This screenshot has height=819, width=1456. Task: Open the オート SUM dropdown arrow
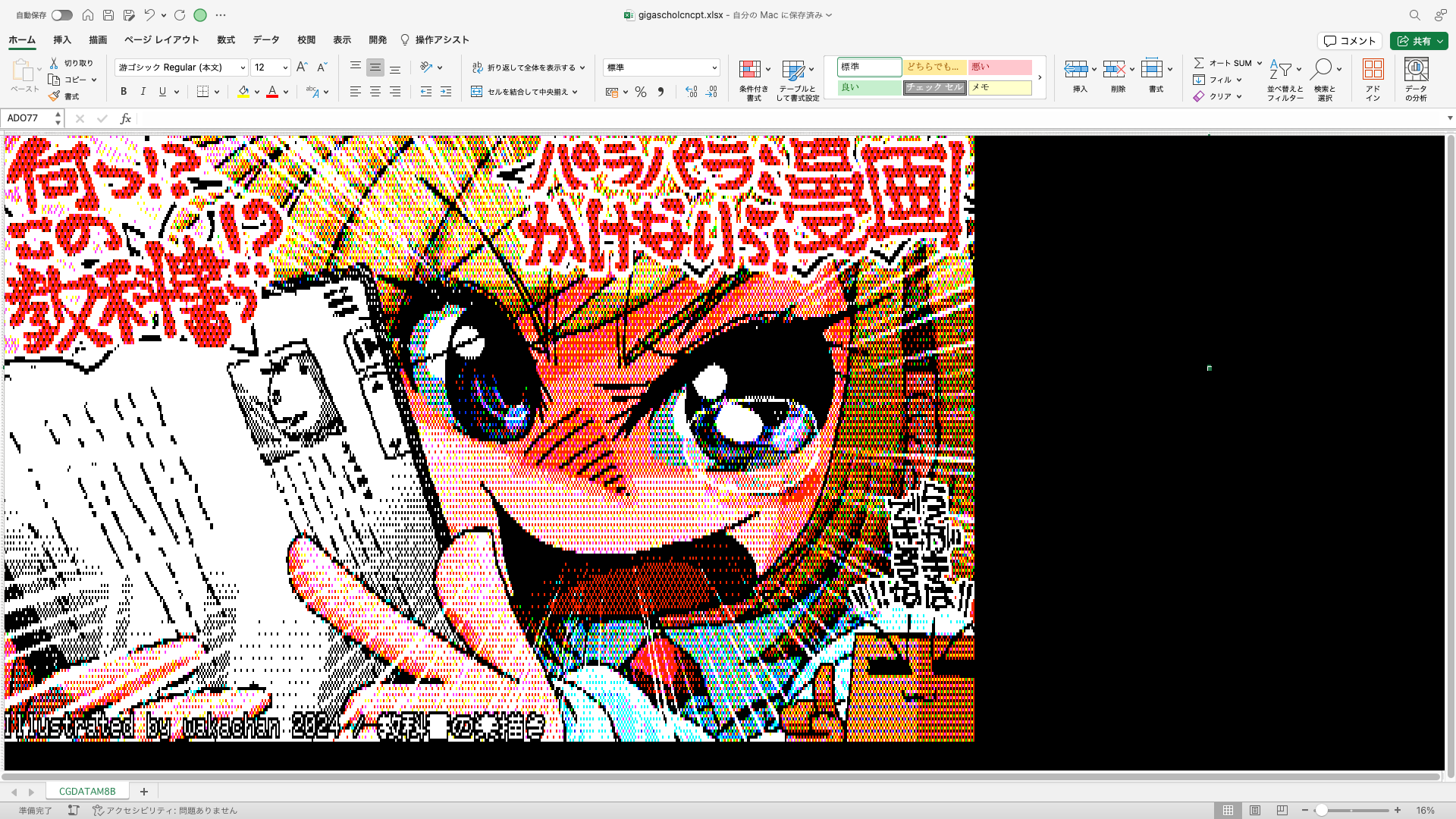point(1260,63)
